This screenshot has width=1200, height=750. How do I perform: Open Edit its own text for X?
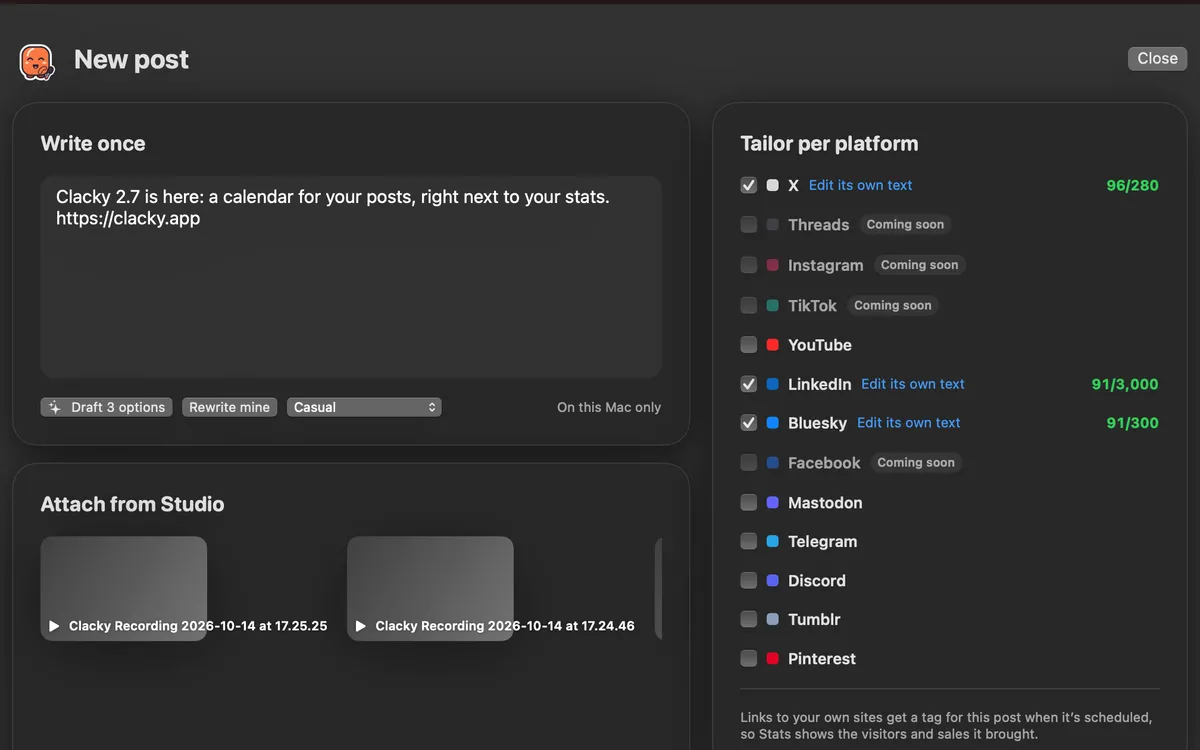[860, 185]
